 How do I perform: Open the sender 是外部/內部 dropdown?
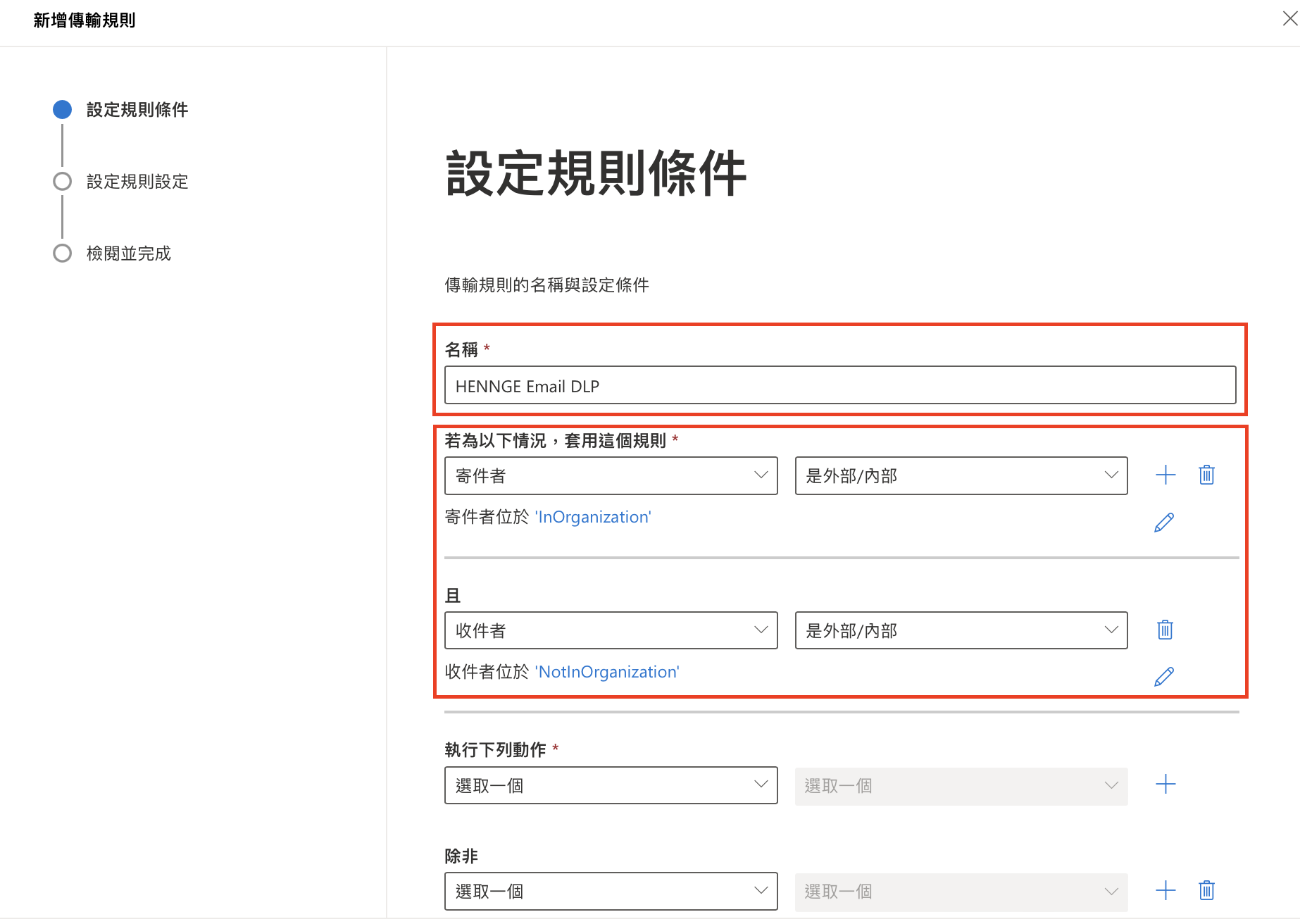click(x=961, y=475)
